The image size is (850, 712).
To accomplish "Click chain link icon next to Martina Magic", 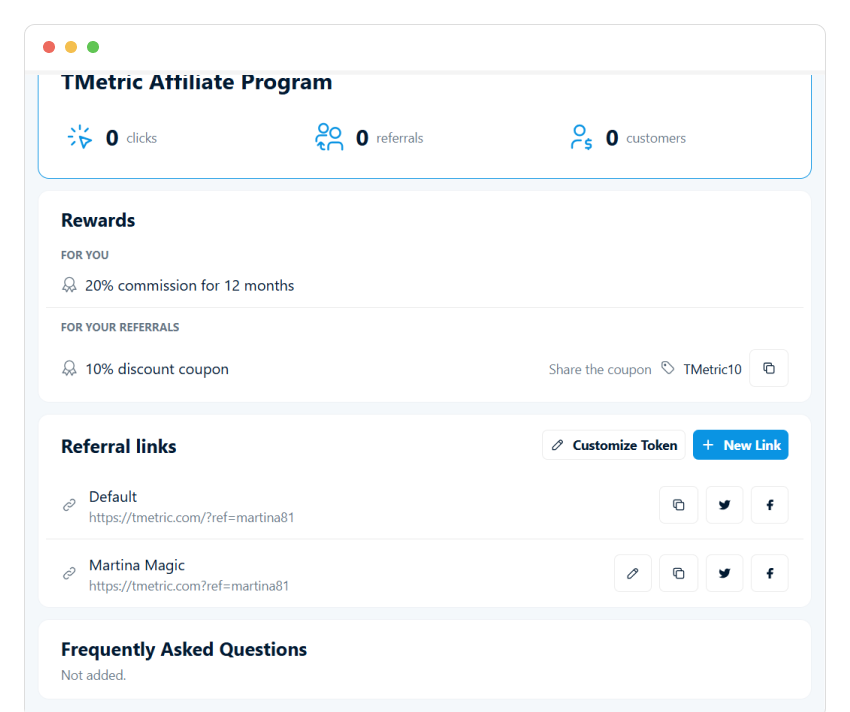I will (x=69, y=573).
